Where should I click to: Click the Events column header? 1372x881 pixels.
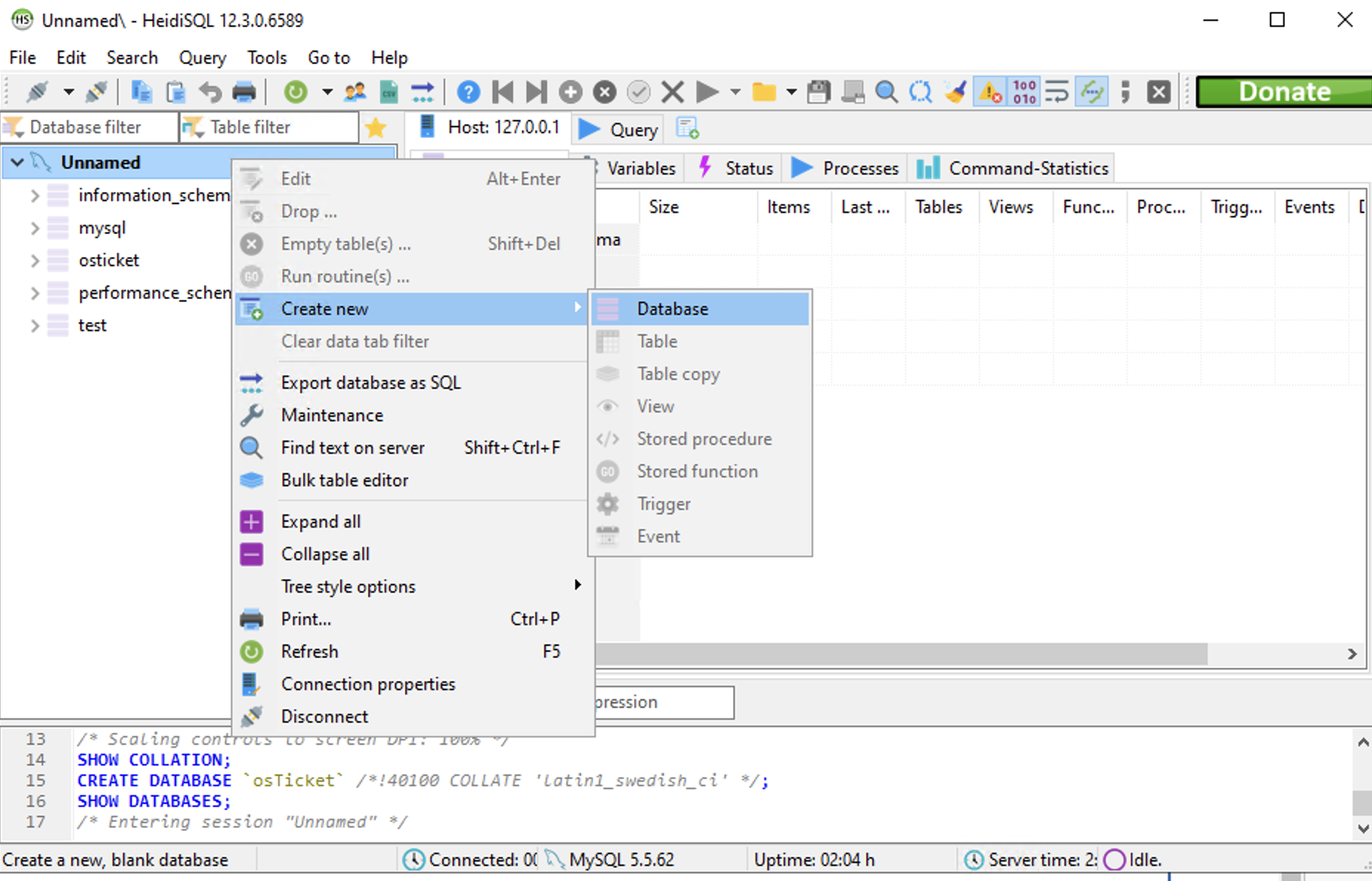point(1312,207)
